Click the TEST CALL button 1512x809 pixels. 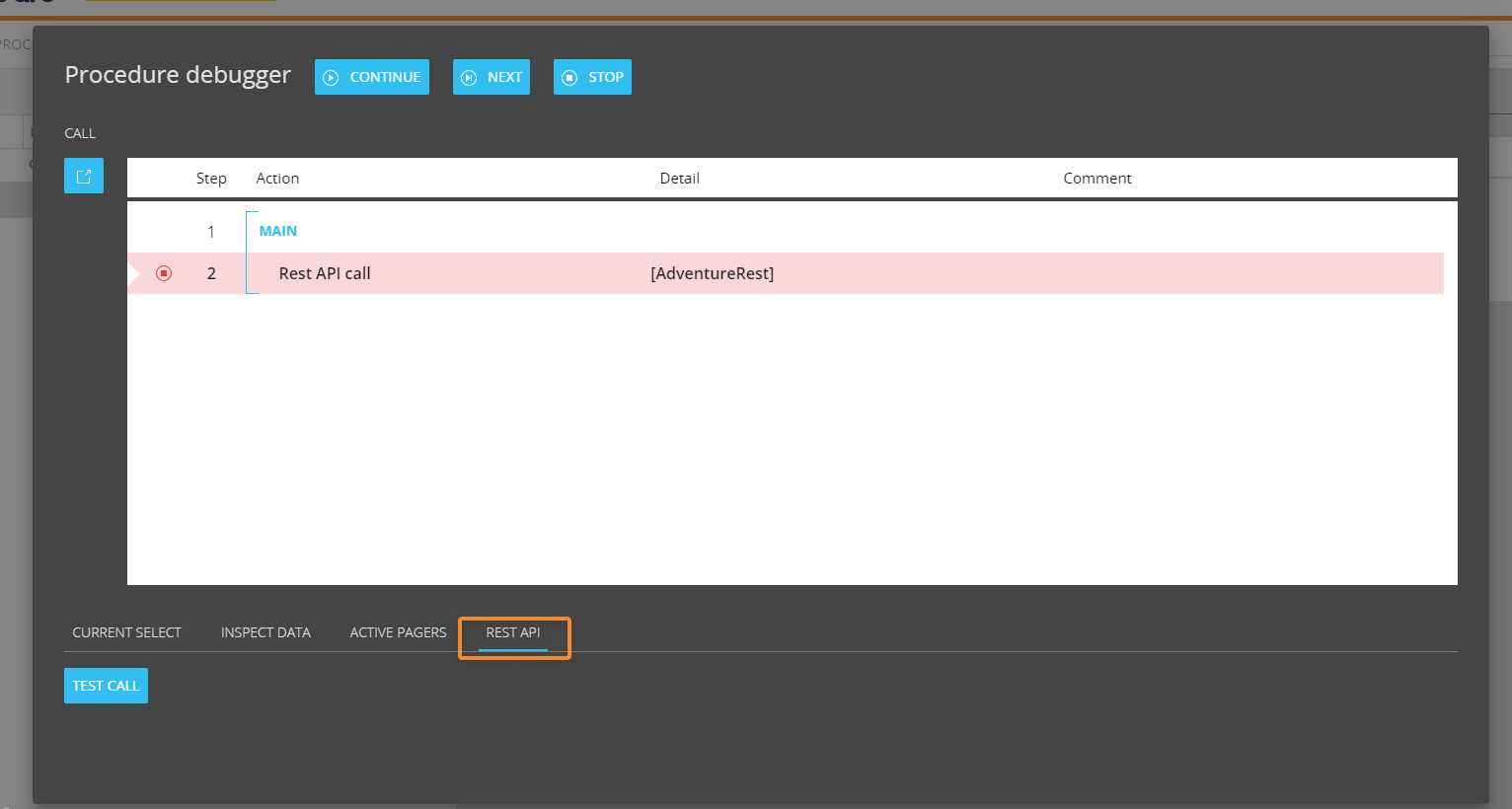[106, 686]
